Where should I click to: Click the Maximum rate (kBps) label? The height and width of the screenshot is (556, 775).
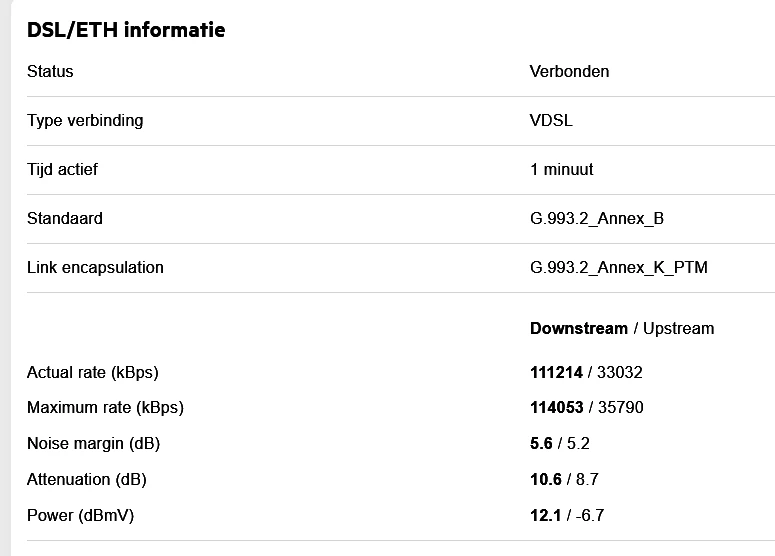pyautogui.click(x=105, y=408)
